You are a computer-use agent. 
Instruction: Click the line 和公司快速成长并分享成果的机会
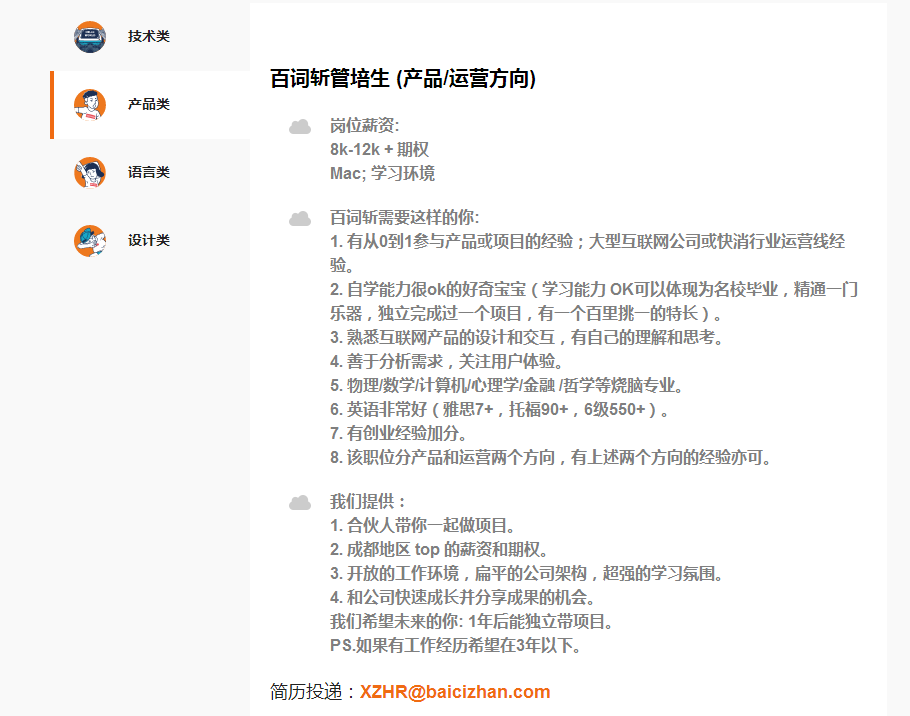click(463, 598)
